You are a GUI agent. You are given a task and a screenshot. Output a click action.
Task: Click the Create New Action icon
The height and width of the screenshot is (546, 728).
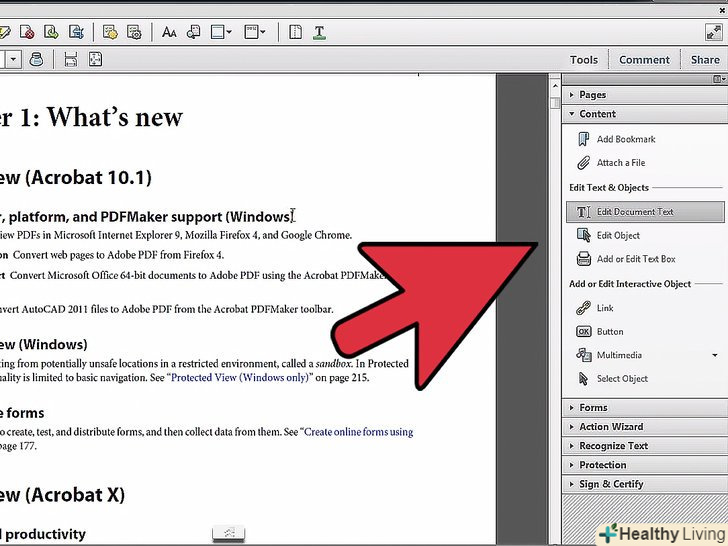coord(110,32)
